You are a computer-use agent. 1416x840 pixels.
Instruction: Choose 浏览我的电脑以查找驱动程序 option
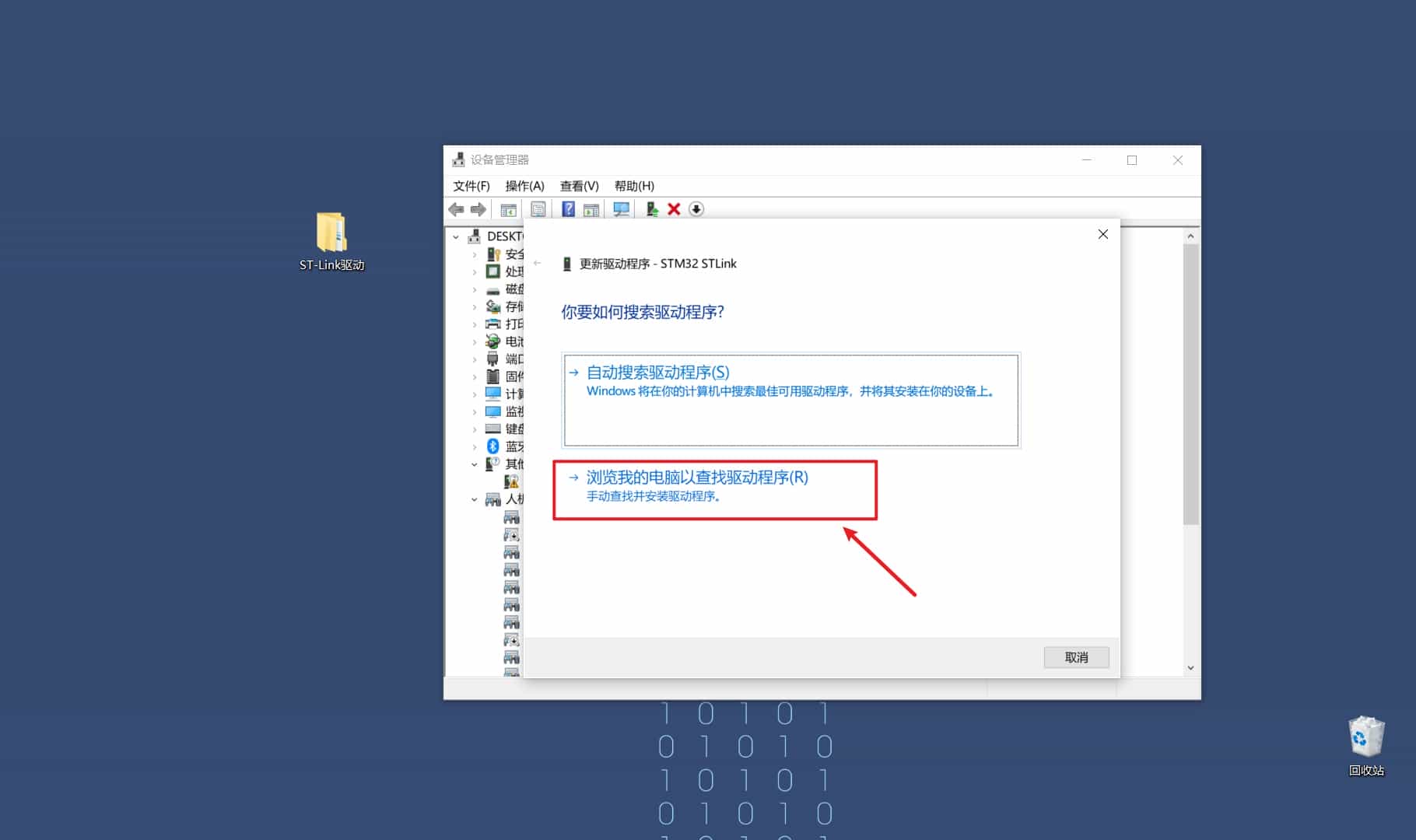tap(696, 478)
